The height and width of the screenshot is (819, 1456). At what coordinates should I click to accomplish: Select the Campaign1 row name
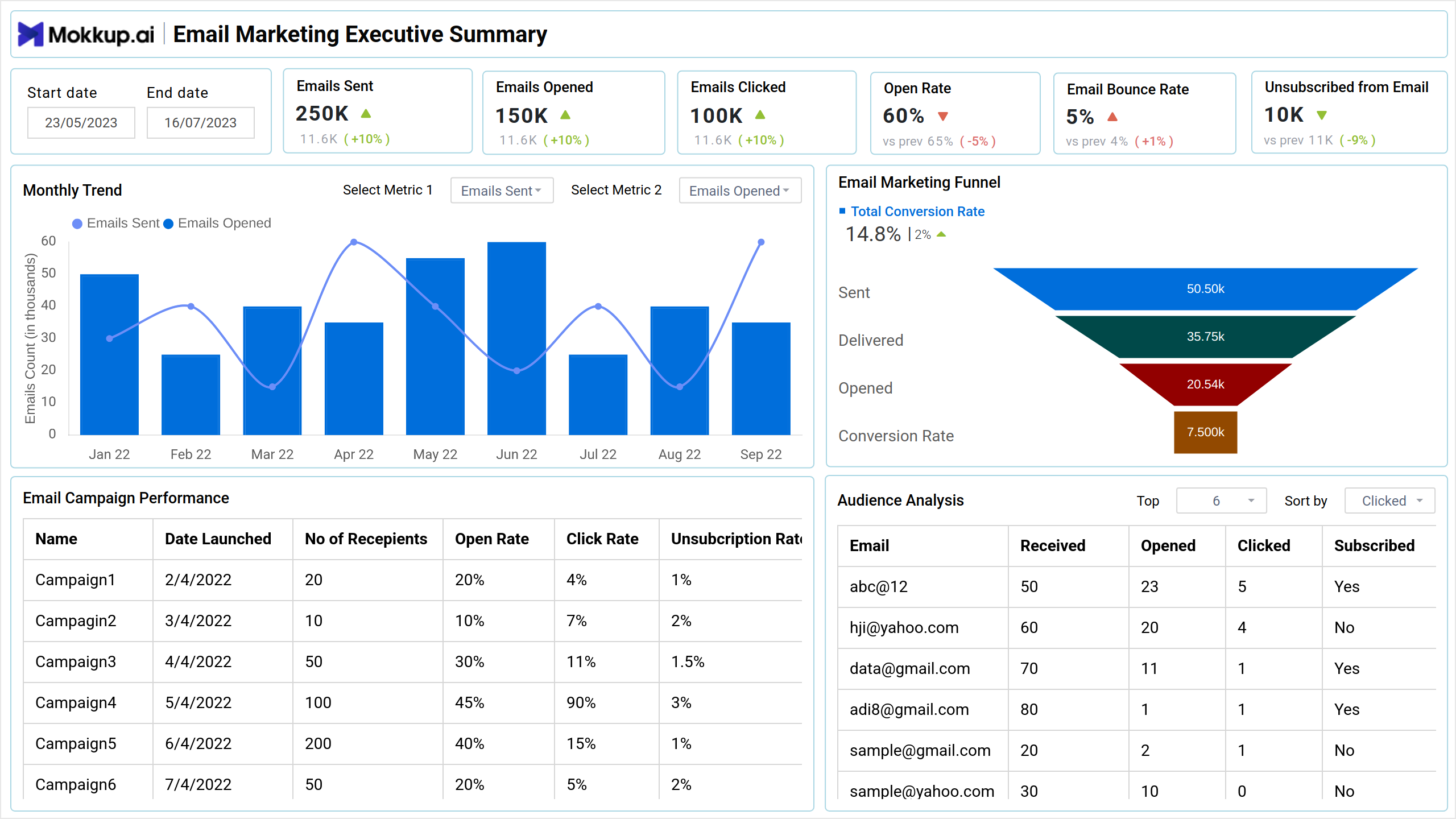(x=75, y=580)
